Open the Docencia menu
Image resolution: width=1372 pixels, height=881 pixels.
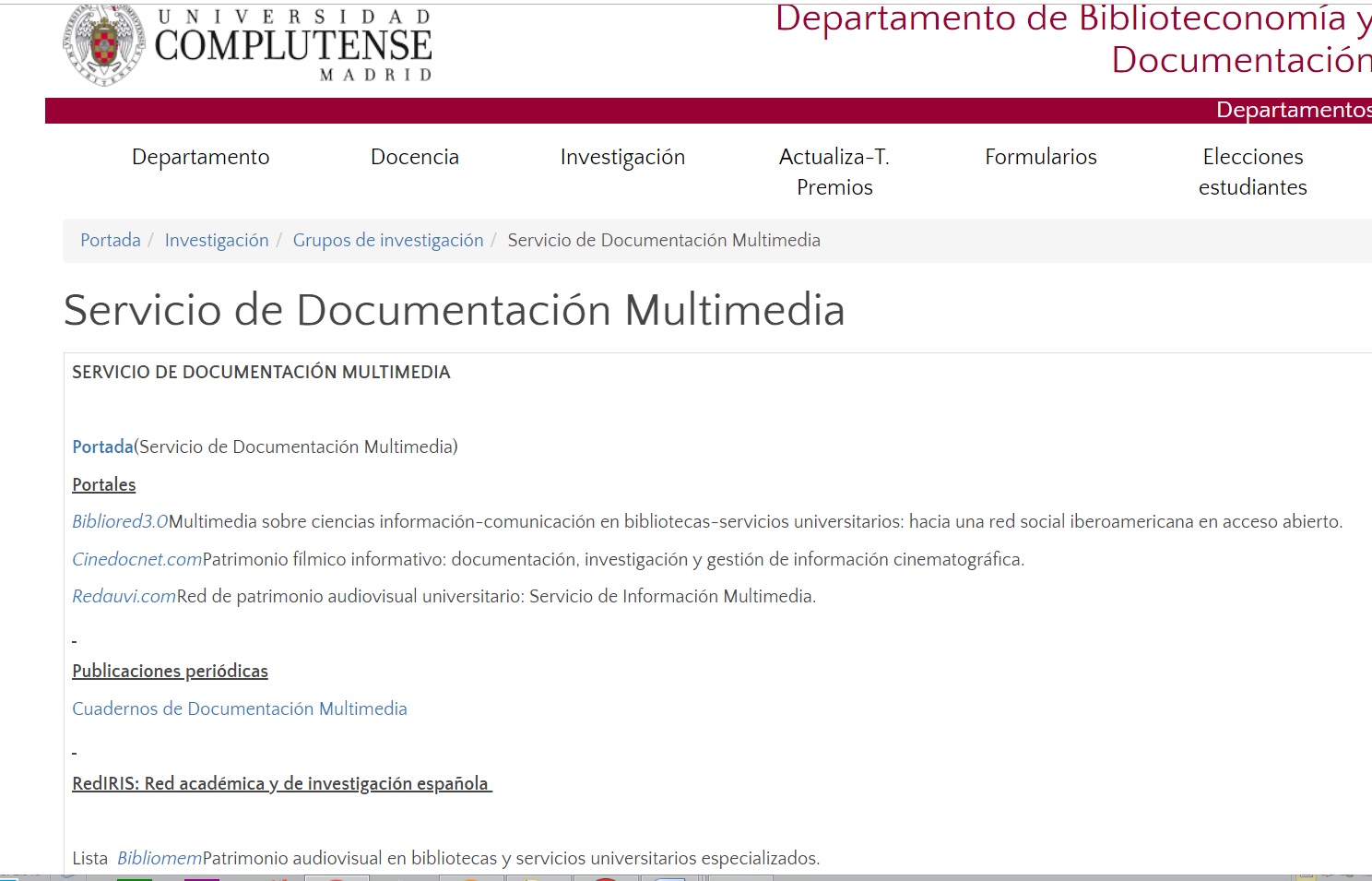[415, 157]
